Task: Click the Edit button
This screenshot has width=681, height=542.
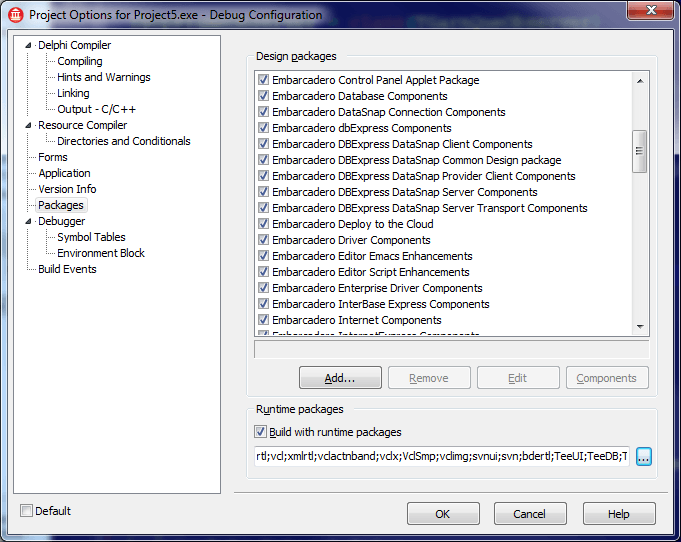Action: click(x=518, y=378)
